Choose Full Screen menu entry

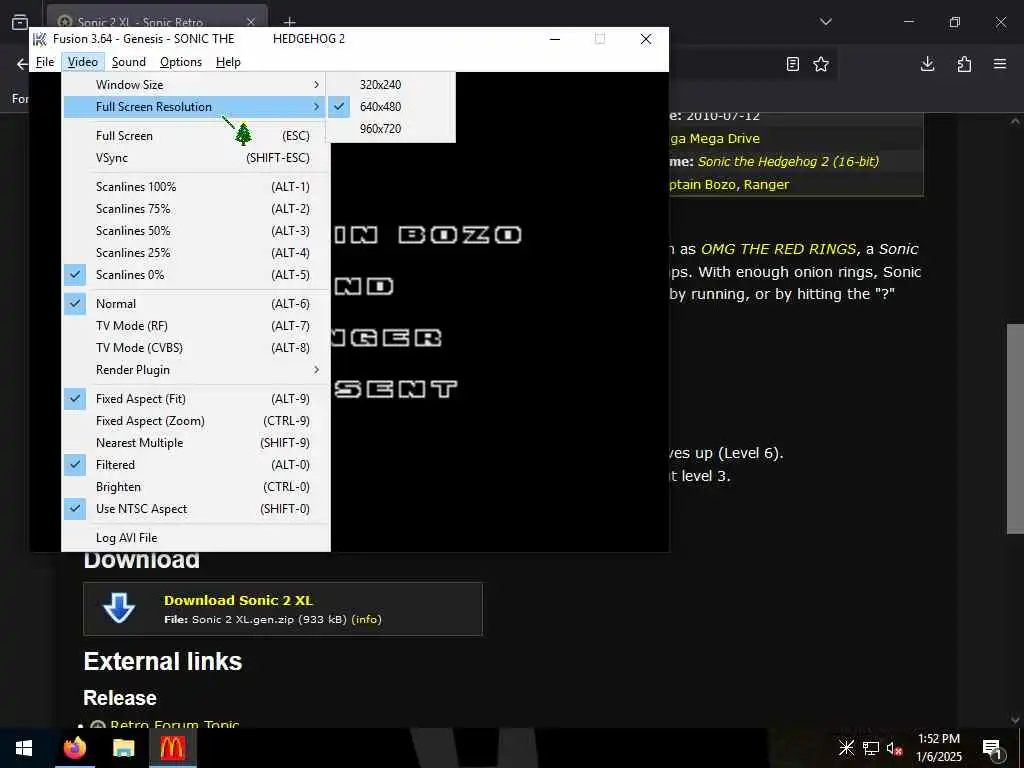[196, 136]
